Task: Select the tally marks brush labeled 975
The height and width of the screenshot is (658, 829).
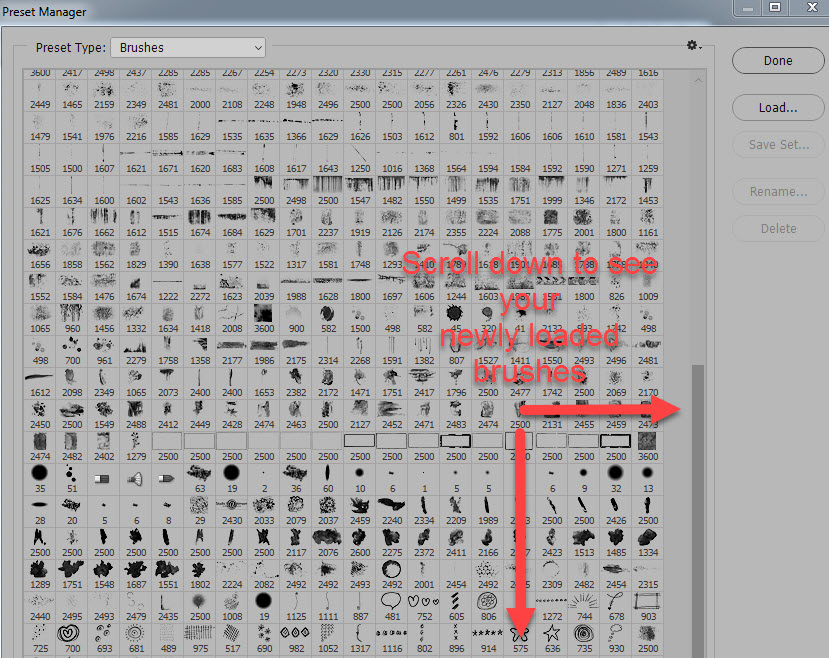Action: [x=200, y=639]
